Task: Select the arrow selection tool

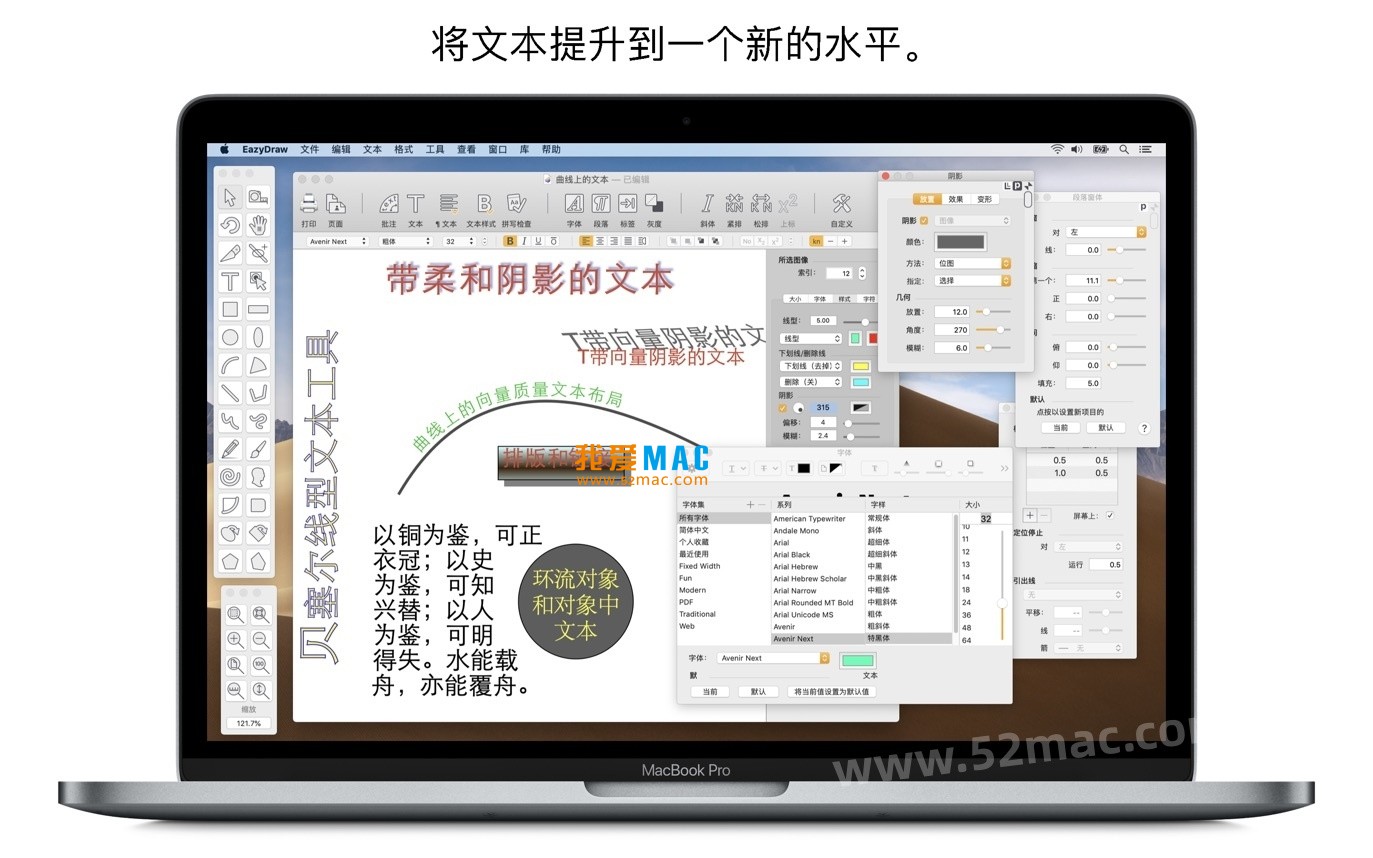Action: point(227,196)
